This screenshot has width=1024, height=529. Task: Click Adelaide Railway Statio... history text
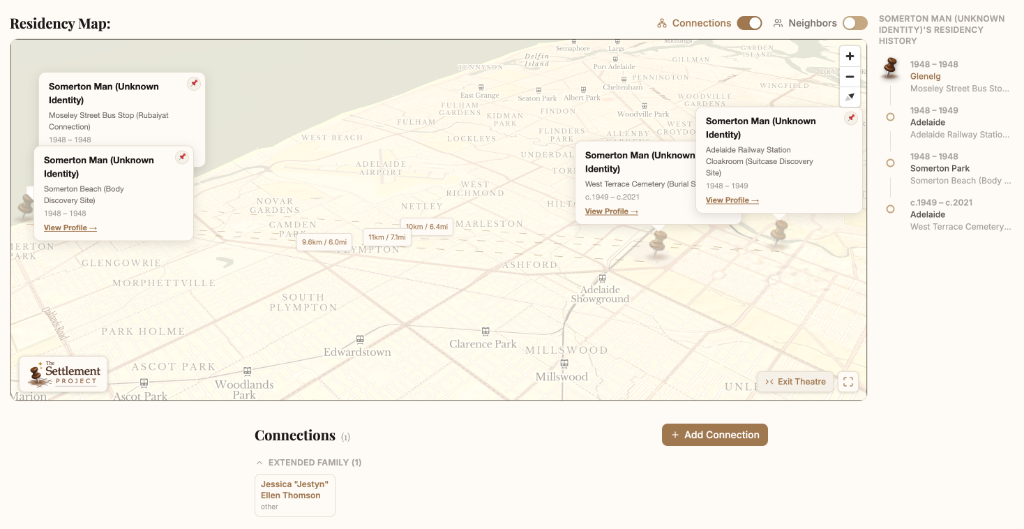(959, 135)
